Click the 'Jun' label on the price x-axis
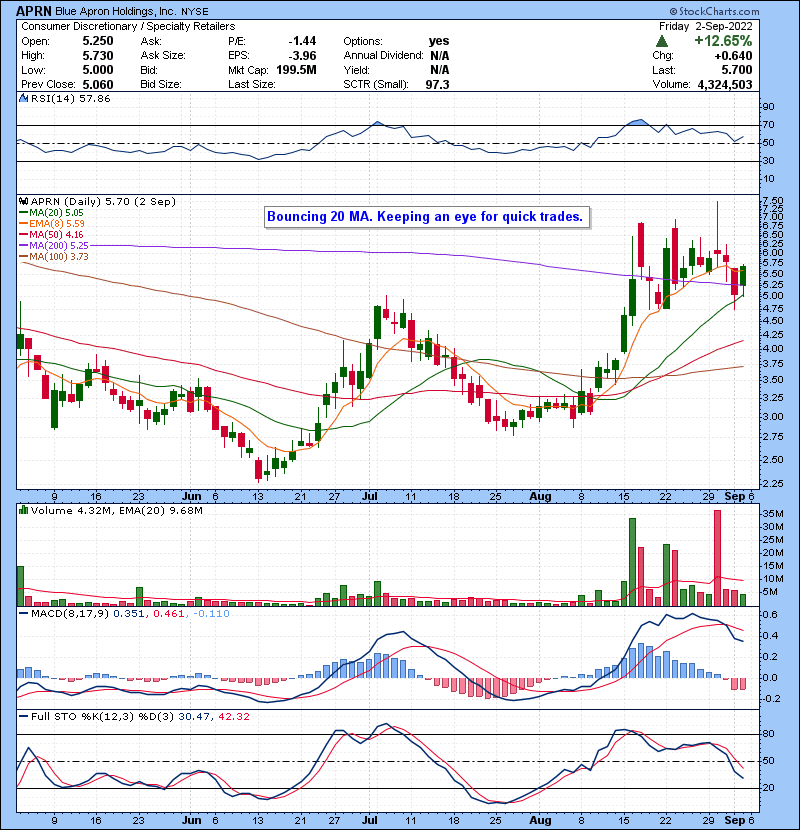The width and height of the screenshot is (800, 830). (191, 497)
